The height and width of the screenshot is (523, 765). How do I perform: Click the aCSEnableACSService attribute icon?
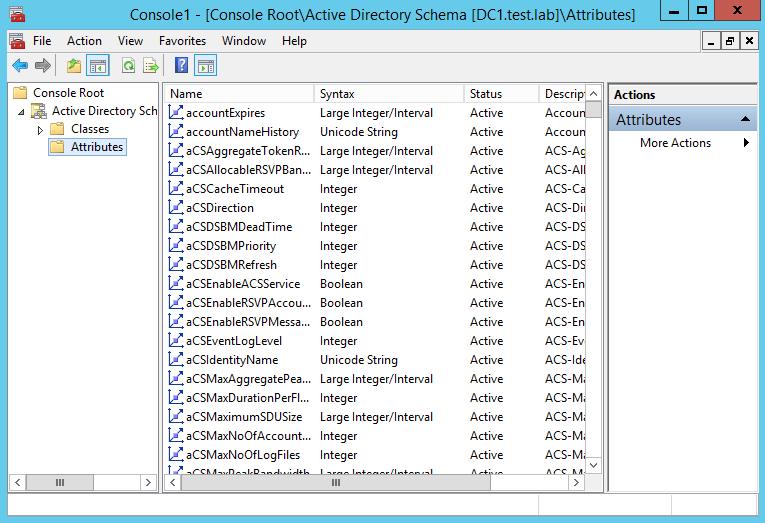(176, 284)
